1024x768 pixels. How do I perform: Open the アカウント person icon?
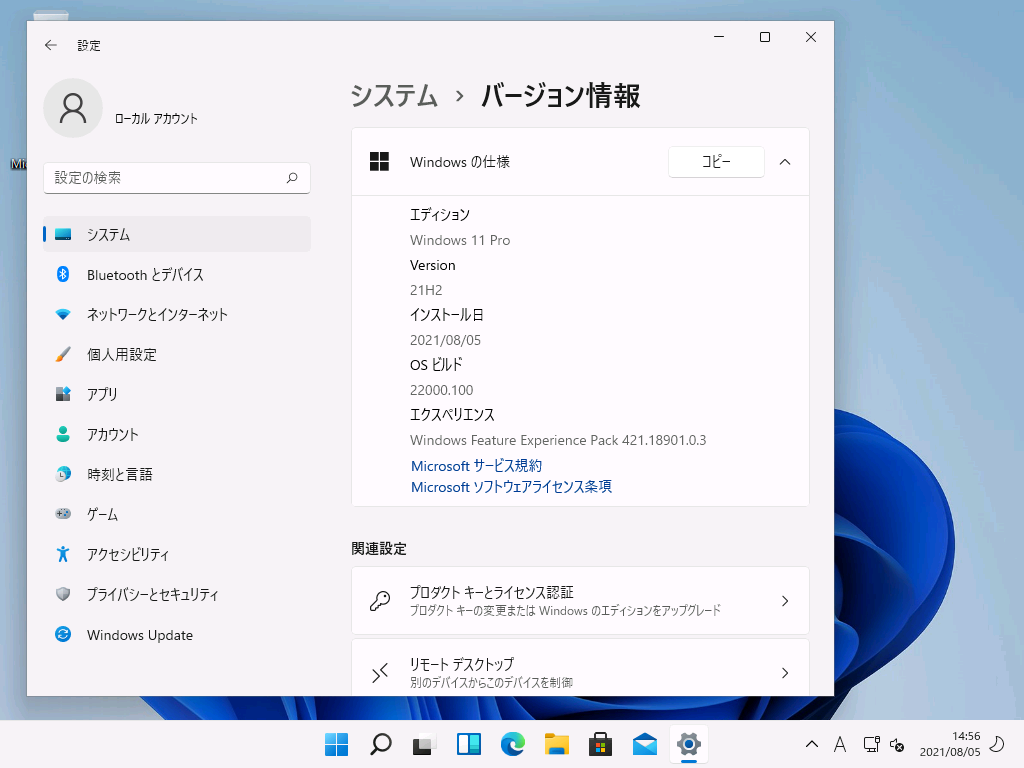63,434
